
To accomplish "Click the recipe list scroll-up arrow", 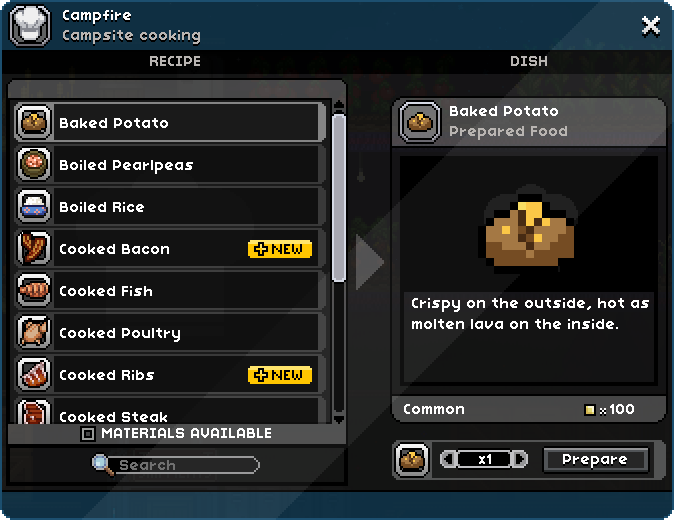I will point(339,105).
